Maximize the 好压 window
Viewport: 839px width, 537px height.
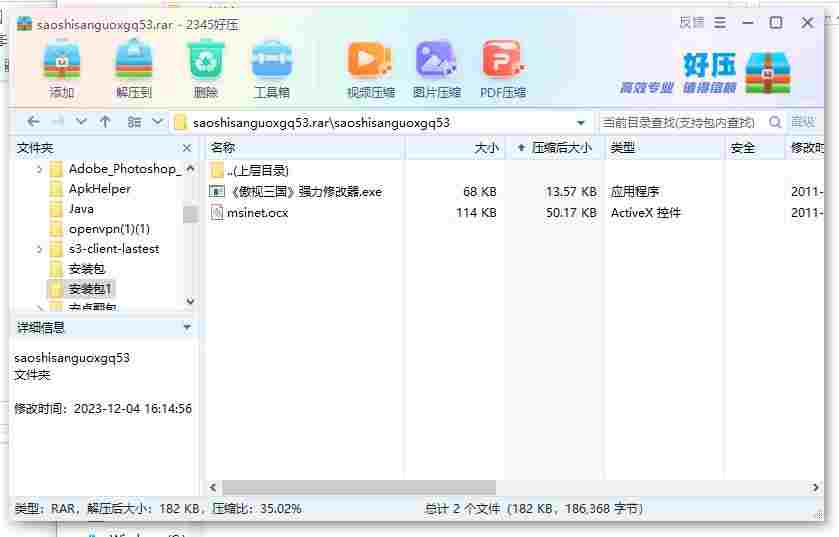pyautogui.click(x=776, y=22)
